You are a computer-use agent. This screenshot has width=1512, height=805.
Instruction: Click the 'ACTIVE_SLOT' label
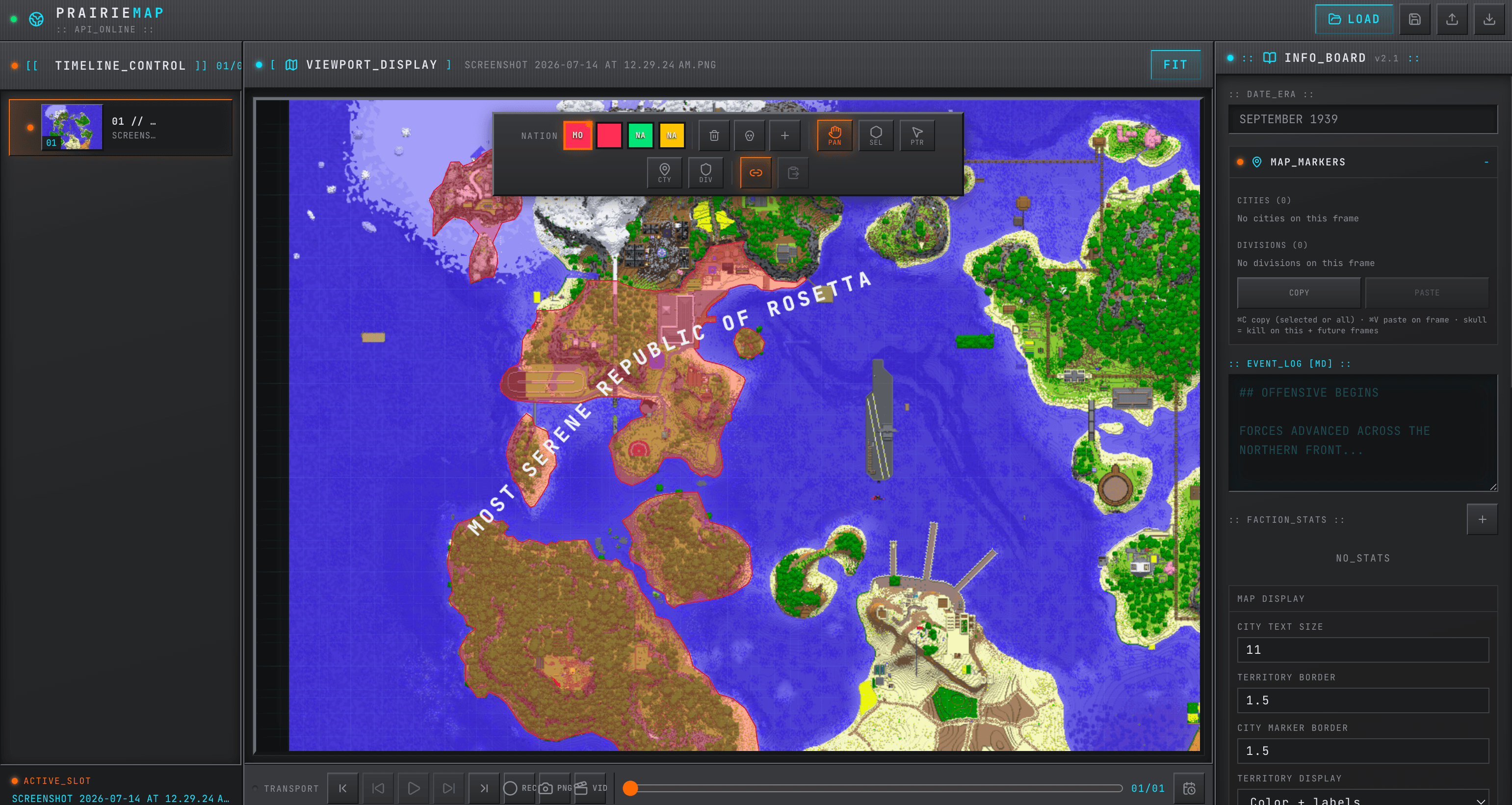[57, 781]
